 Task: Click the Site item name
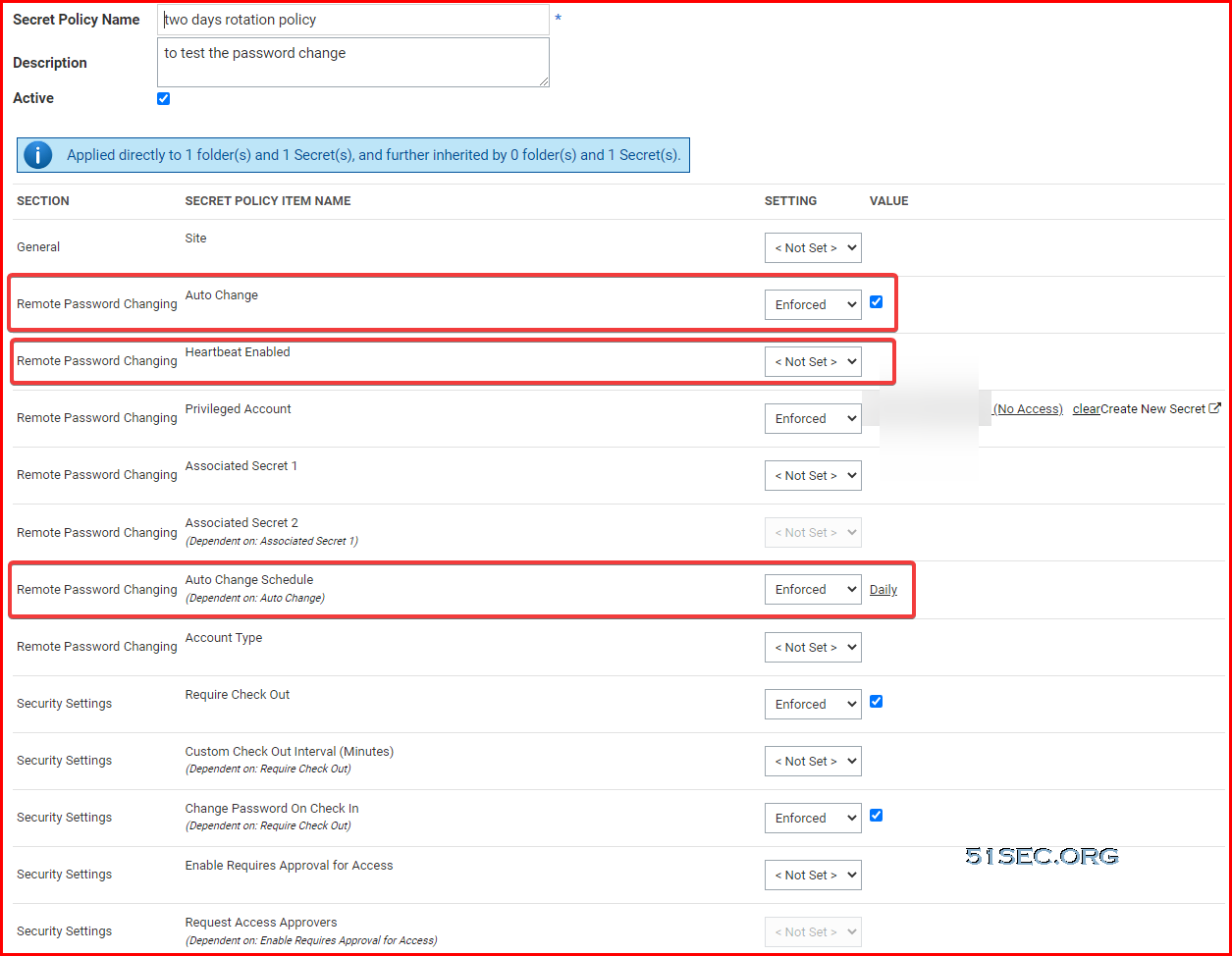pyautogui.click(x=195, y=239)
